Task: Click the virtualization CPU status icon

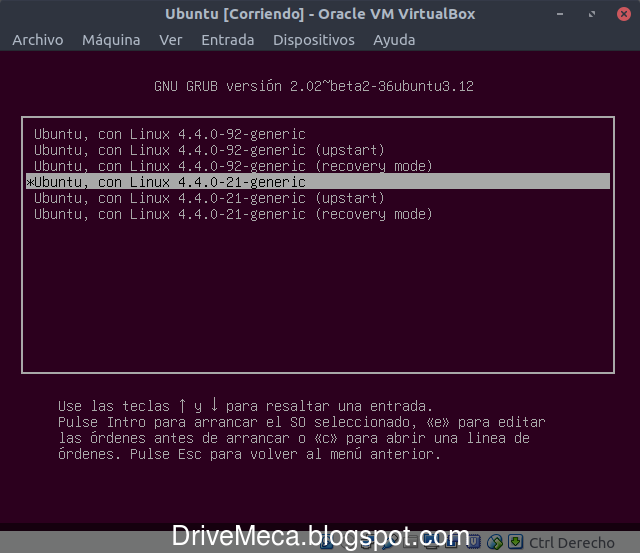Action: point(473,542)
